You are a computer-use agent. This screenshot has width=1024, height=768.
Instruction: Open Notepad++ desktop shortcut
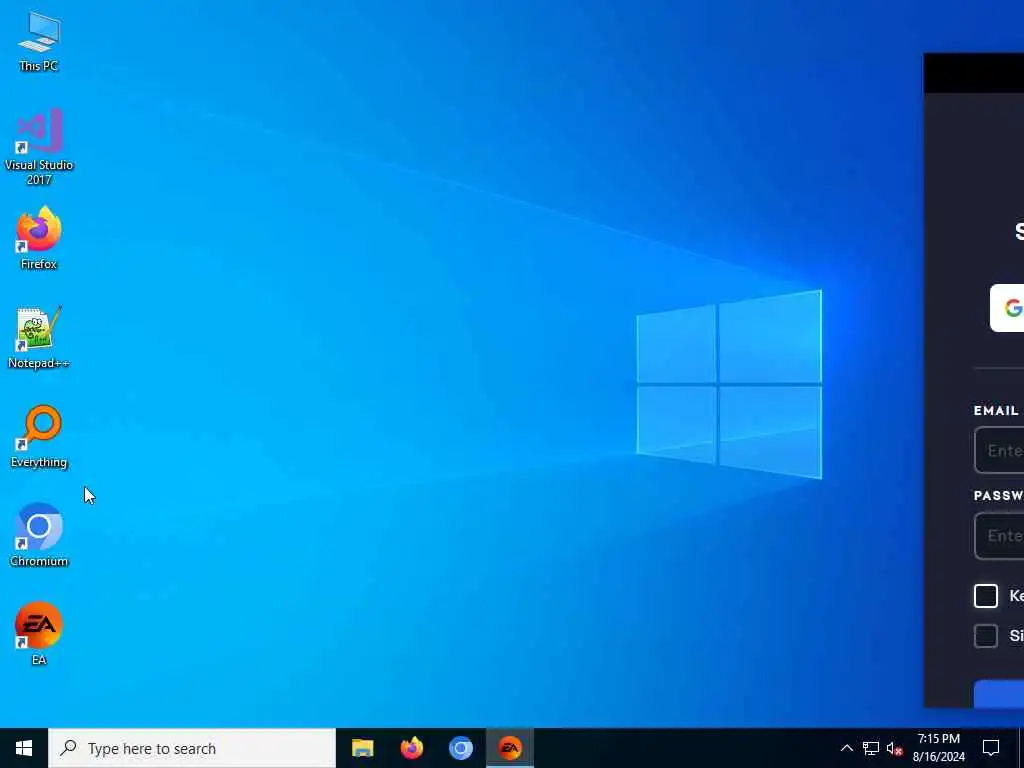(39, 338)
